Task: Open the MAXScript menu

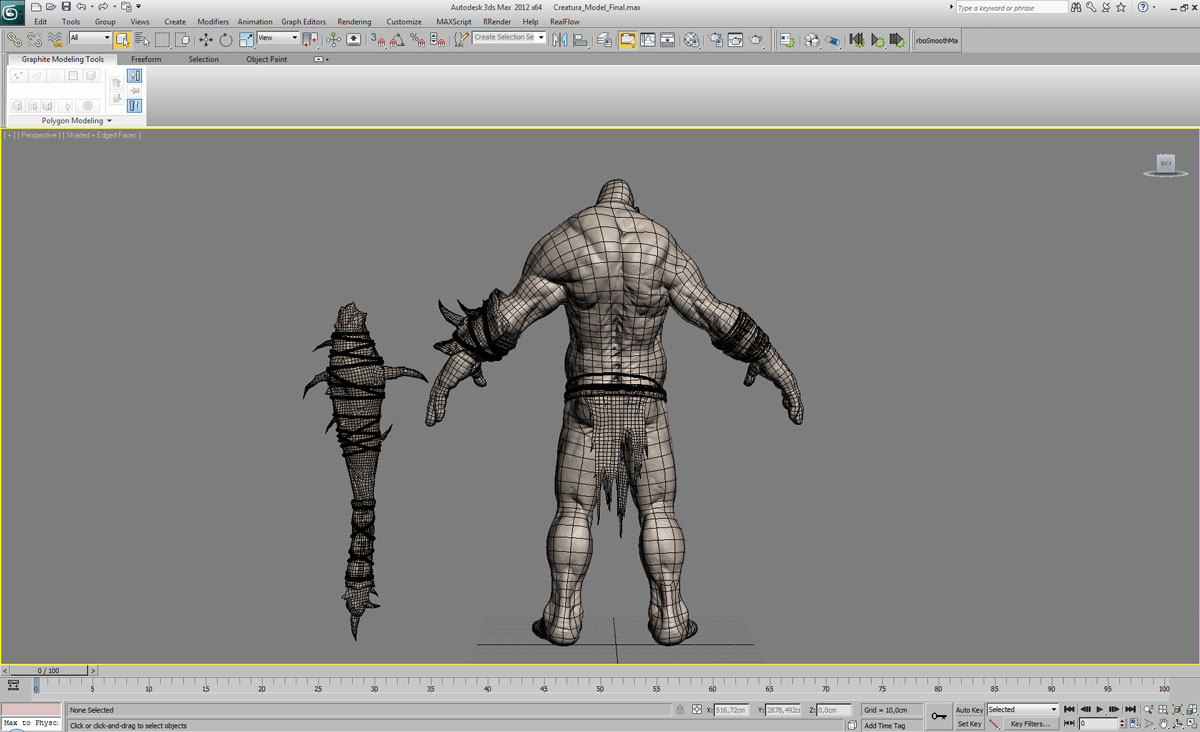Action: (x=454, y=22)
